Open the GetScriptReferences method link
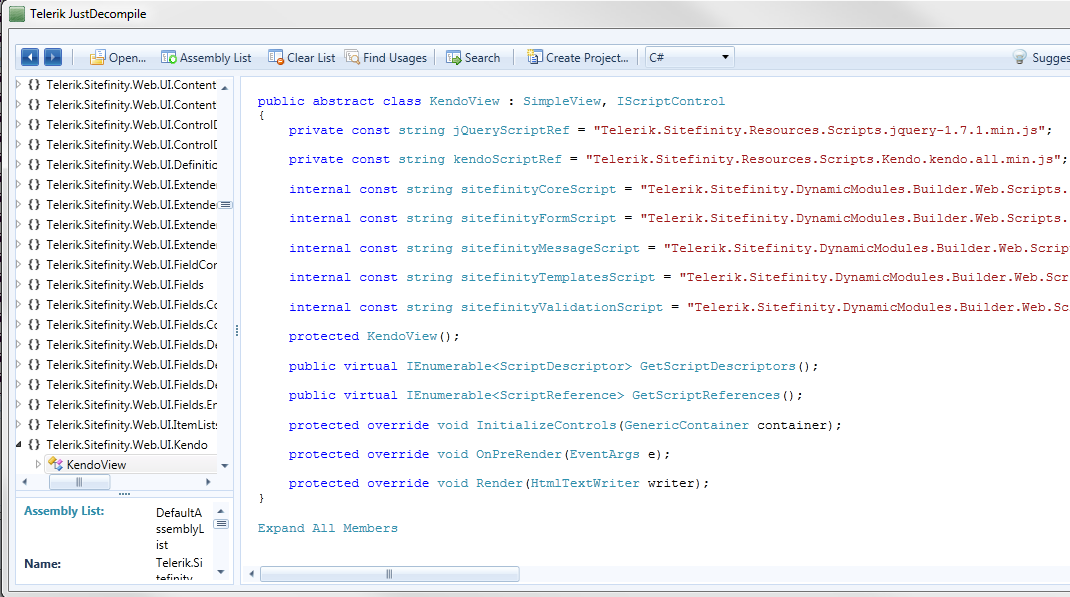Screen dimensions: 1070x597 point(706,395)
